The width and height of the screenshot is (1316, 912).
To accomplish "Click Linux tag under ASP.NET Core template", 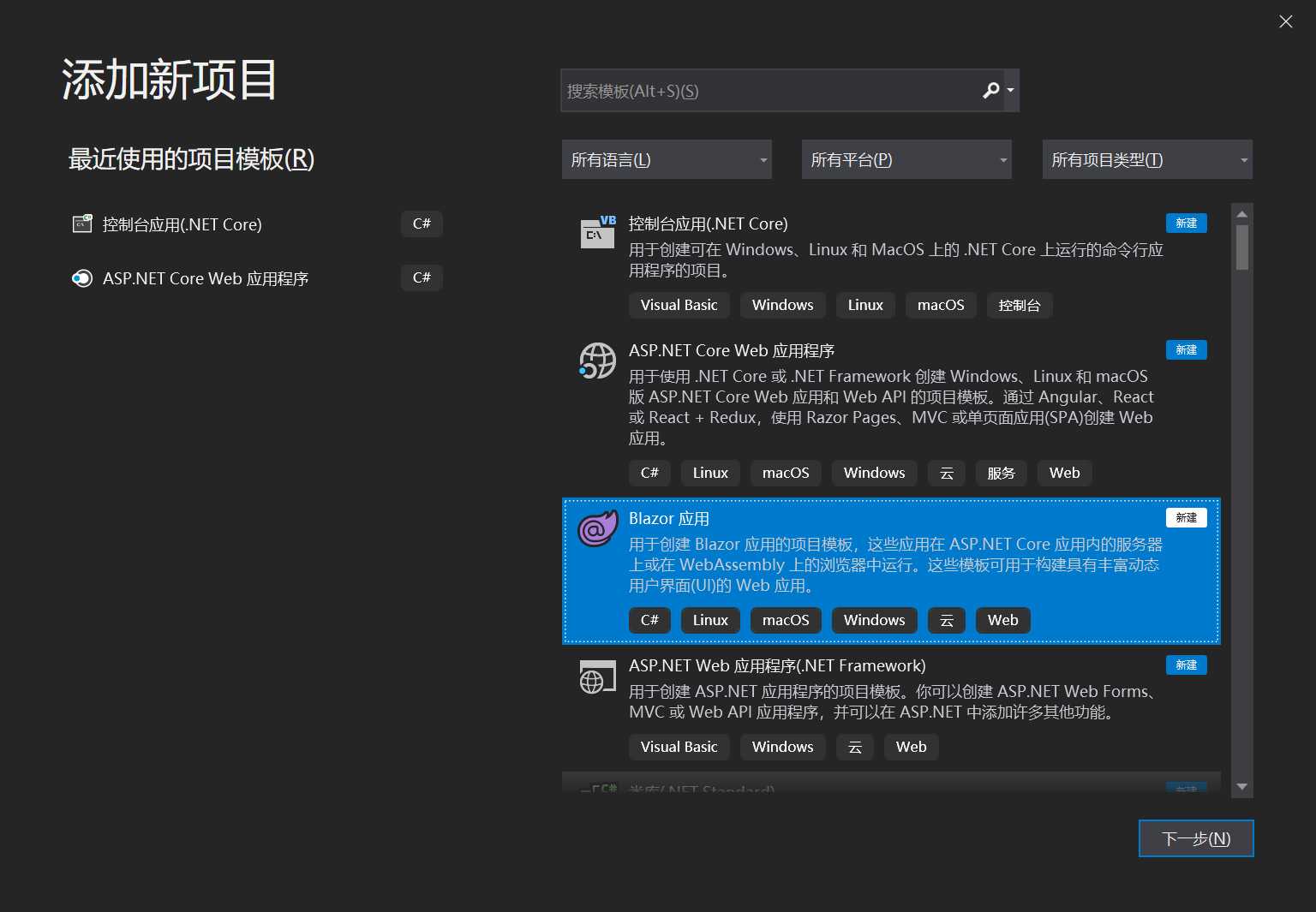I will [x=710, y=473].
